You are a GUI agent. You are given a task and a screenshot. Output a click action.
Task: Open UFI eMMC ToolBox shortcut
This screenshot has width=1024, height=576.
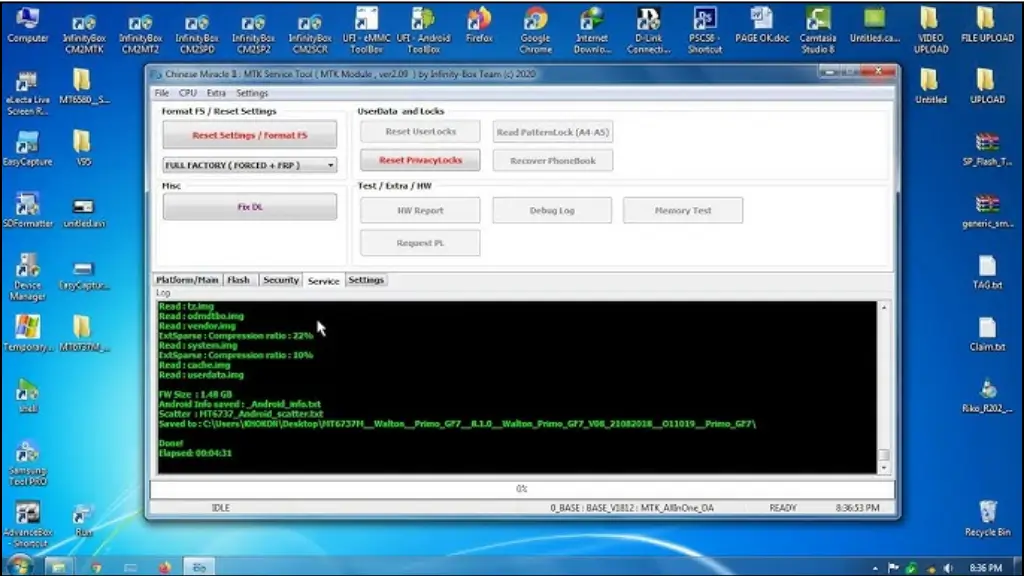point(366,30)
